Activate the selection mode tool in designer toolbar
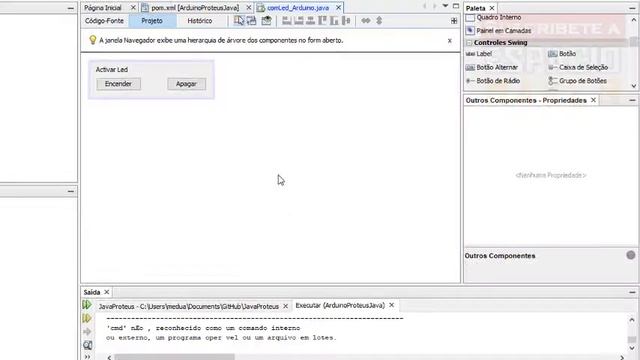The width and height of the screenshot is (640, 360). tap(239, 20)
